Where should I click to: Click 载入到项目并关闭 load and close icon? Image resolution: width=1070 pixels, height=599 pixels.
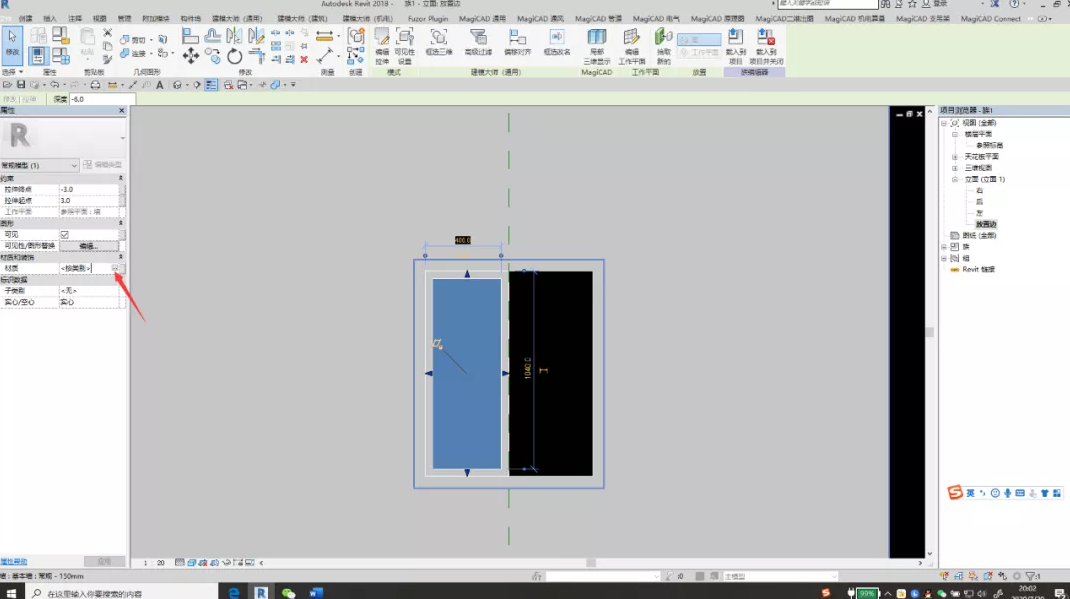click(x=766, y=46)
